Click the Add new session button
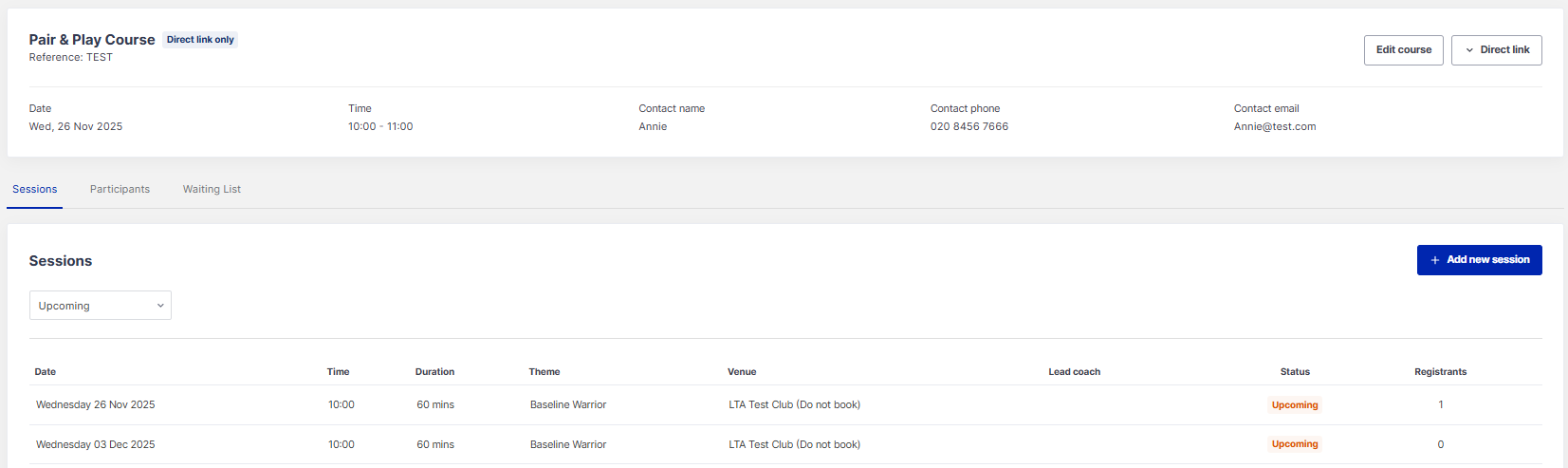1568x468 pixels. pos(1479,260)
